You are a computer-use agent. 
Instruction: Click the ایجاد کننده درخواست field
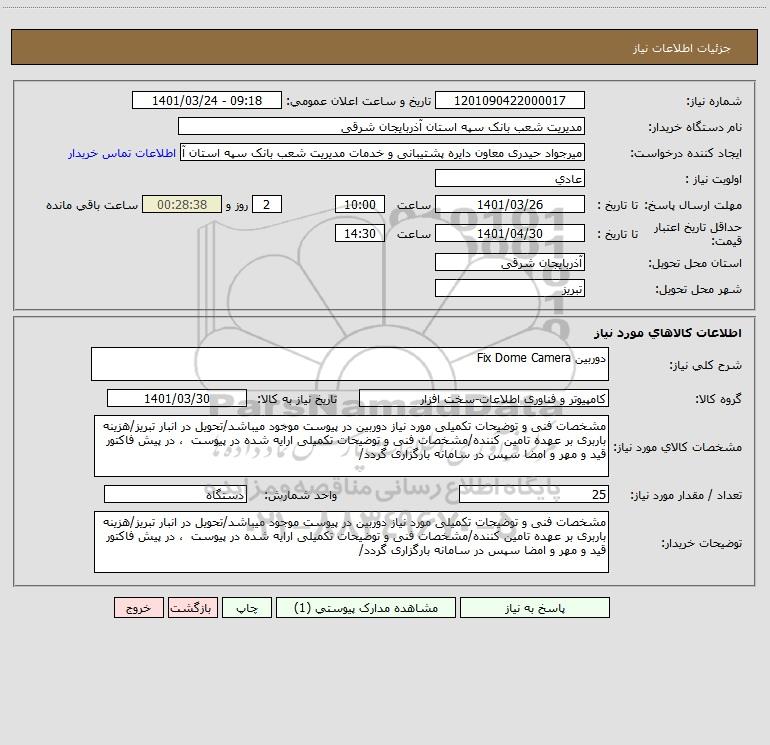[383, 152]
